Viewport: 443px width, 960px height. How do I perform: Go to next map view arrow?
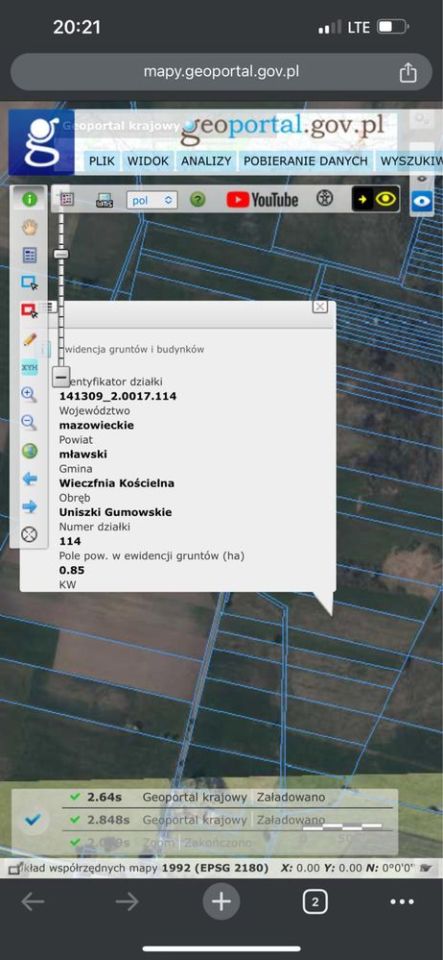[x=29, y=507]
